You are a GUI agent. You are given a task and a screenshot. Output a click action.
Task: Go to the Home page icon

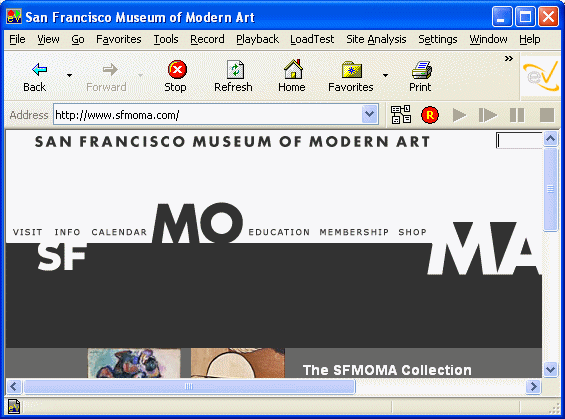(293, 69)
